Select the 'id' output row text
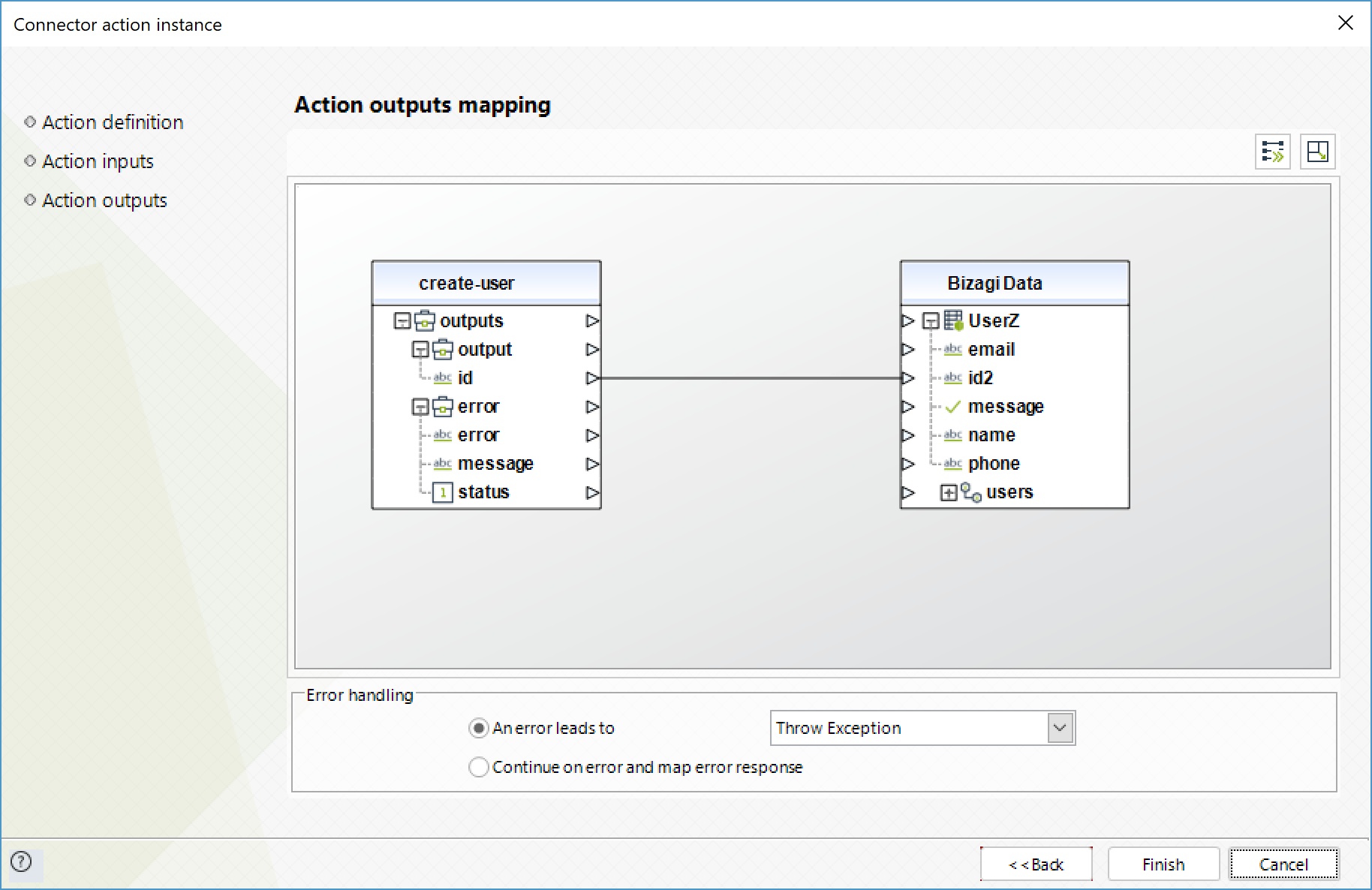The image size is (1372, 890). point(465,377)
